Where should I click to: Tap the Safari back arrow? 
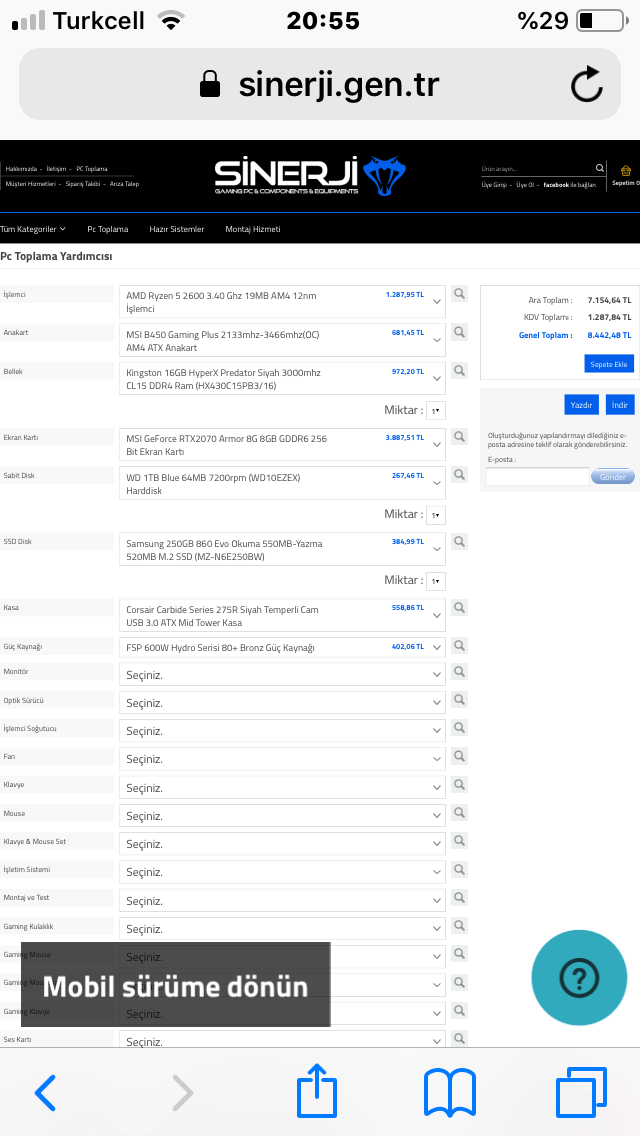46,1093
